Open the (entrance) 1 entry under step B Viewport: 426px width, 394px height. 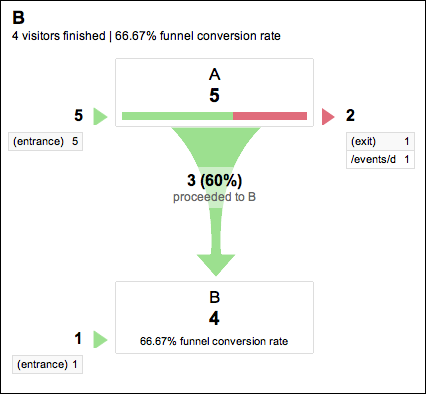47,364
